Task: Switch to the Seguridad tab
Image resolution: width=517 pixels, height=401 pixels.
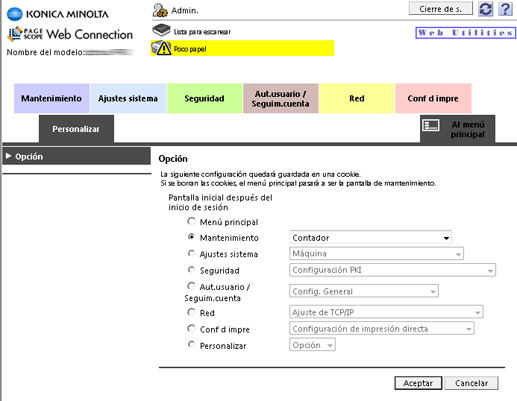Action: [204, 98]
